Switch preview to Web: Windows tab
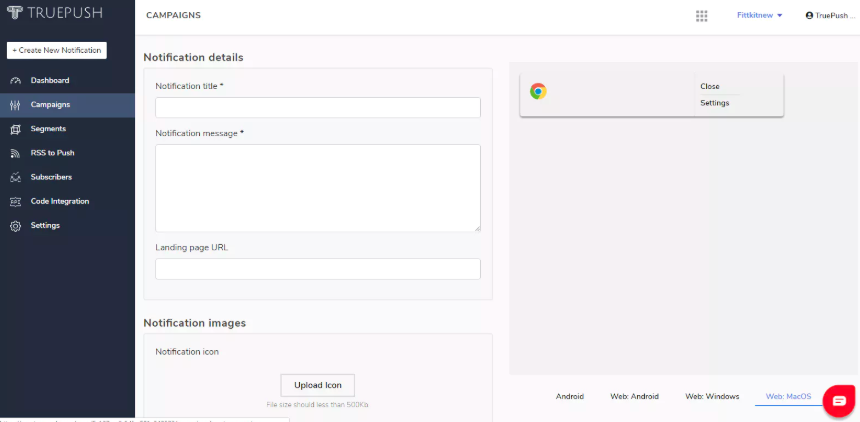Viewport: 860px width, 422px height. click(712, 396)
